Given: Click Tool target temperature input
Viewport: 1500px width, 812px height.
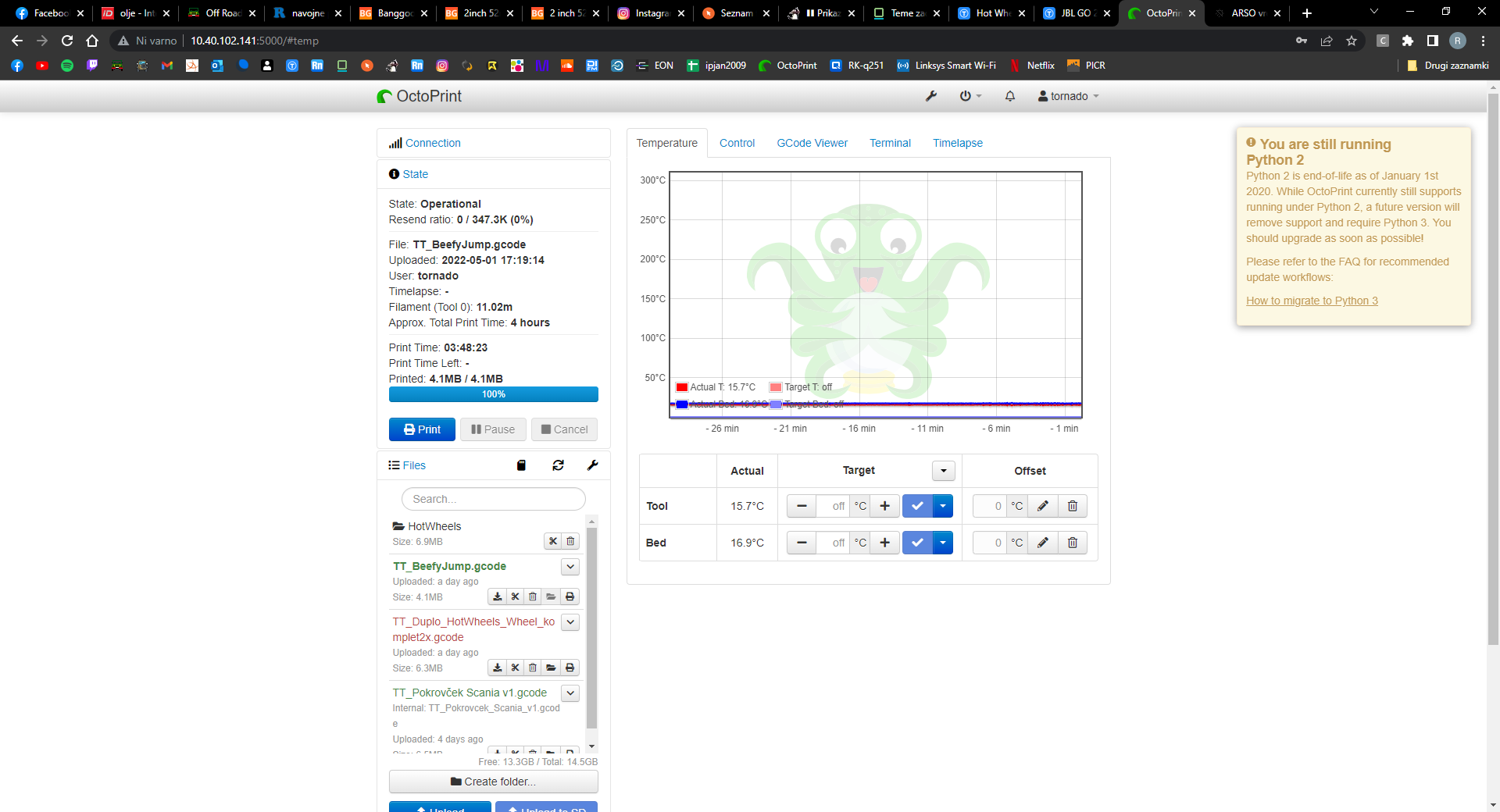Looking at the screenshot, I should 833,506.
